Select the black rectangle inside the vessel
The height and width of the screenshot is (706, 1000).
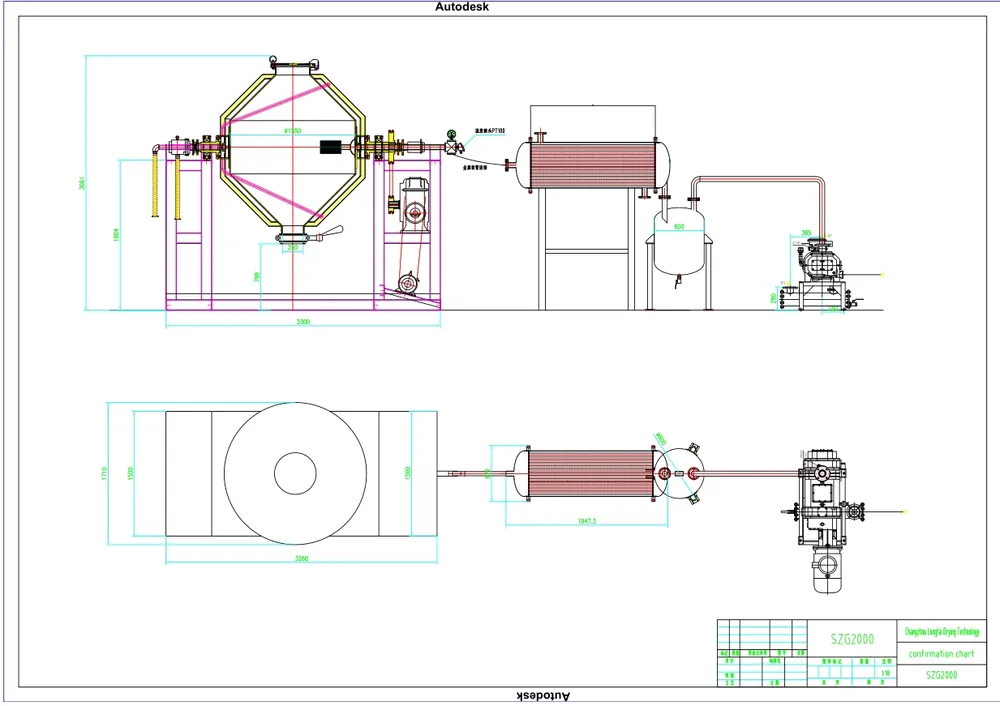[330, 147]
